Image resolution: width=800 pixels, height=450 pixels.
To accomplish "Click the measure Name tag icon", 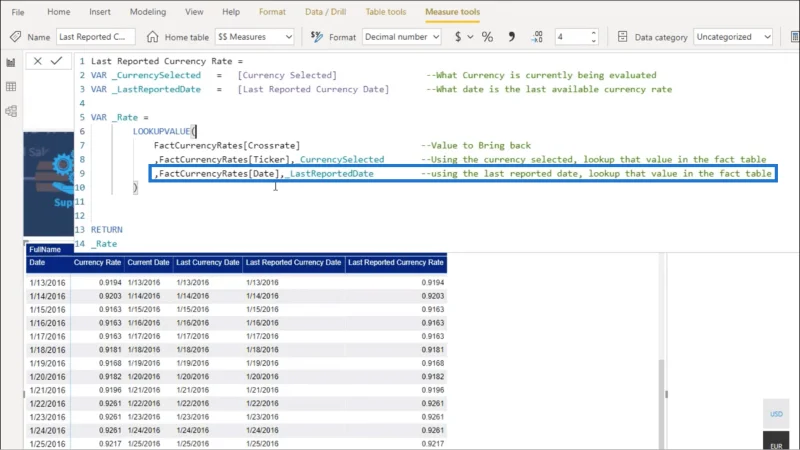I will tap(15, 37).
